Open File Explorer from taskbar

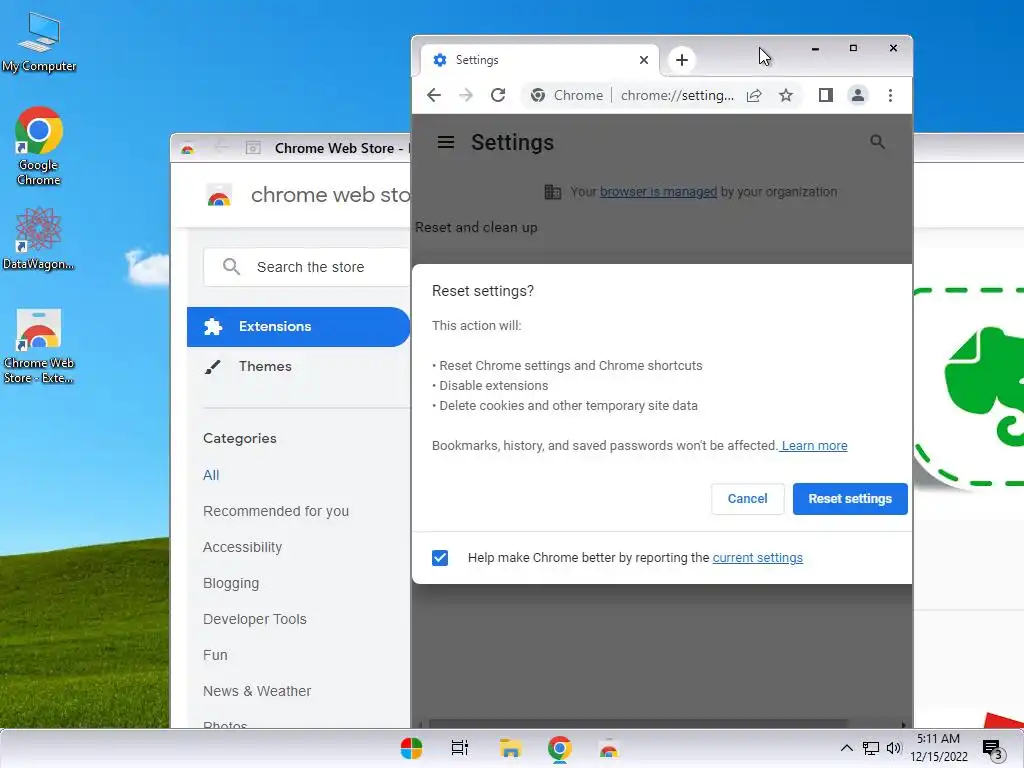pyautogui.click(x=510, y=748)
